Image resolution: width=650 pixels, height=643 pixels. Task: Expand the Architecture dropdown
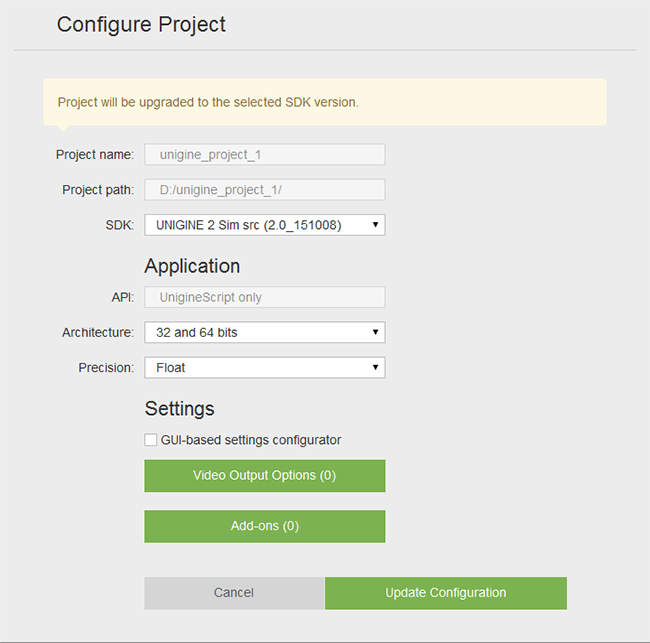264,332
